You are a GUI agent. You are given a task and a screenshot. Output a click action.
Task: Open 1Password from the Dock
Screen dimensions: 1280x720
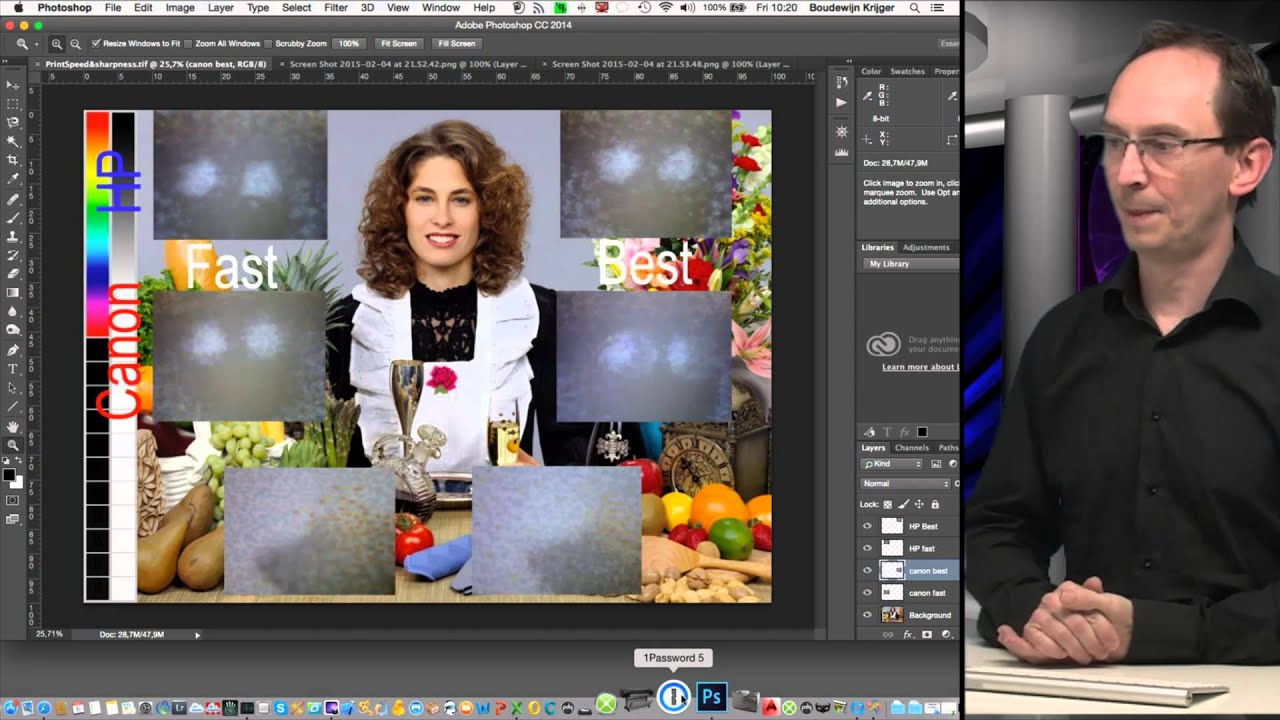[674, 696]
